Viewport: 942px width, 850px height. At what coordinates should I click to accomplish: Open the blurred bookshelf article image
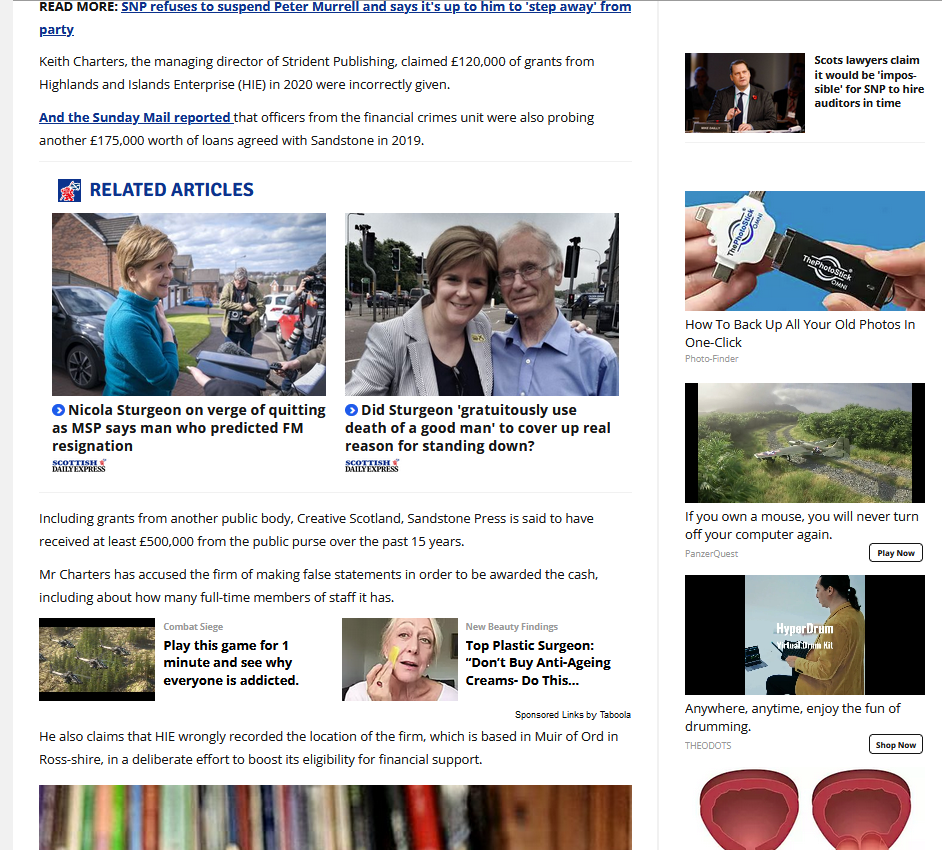pos(335,818)
